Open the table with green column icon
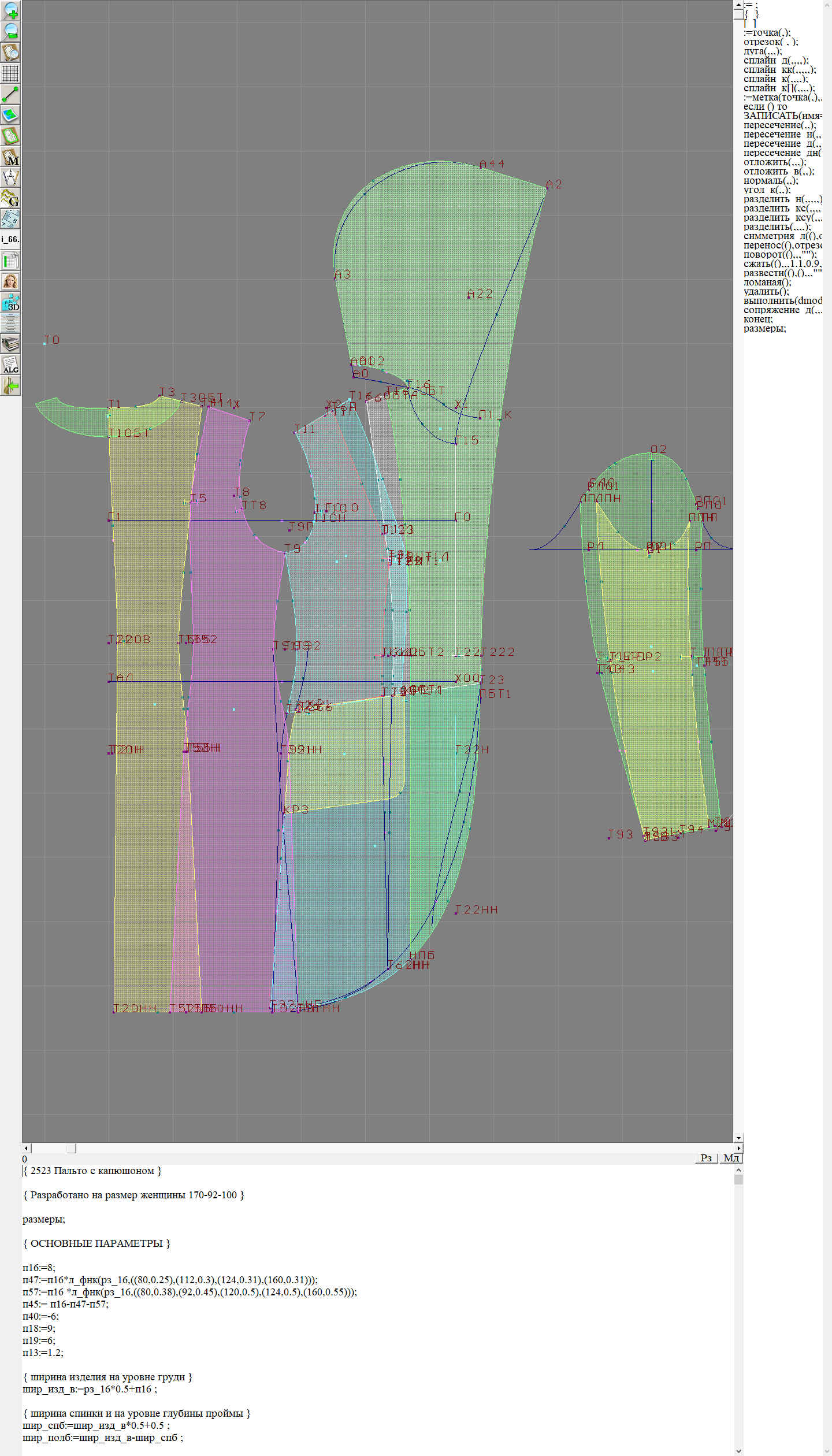Viewport: 832px width, 1456px height. click(10, 261)
